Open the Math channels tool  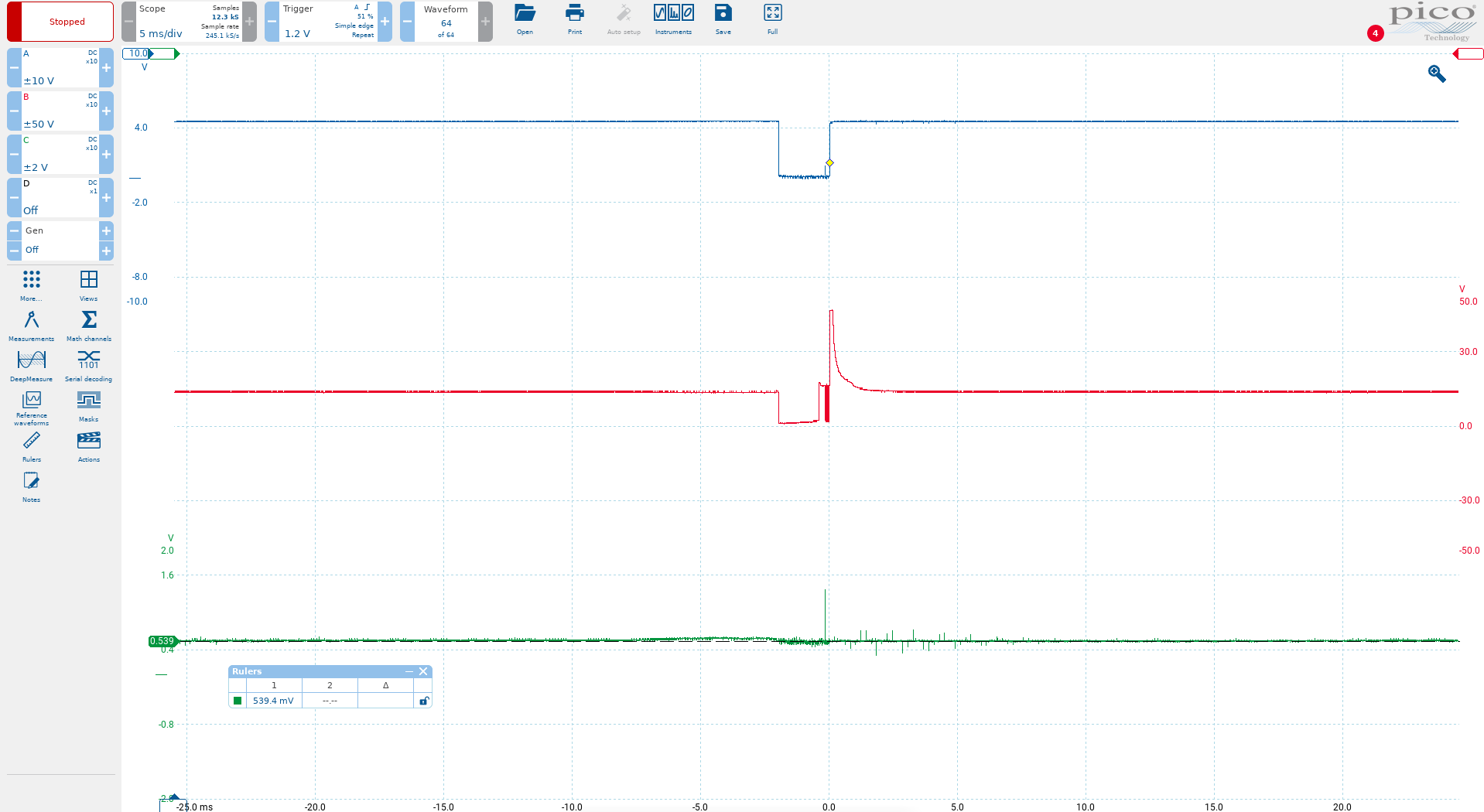pyautogui.click(x=88, y=325)
